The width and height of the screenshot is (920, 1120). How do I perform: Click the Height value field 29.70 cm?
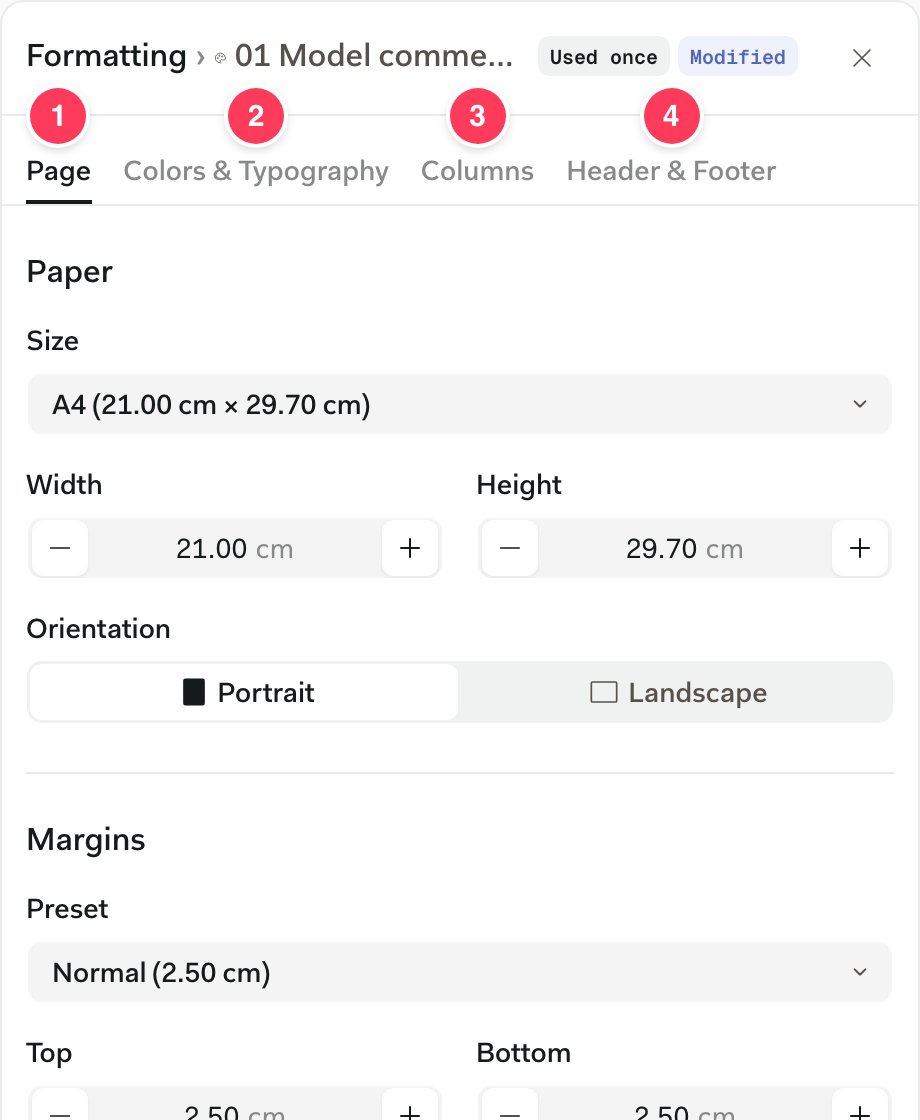click(x=685, y=549)
